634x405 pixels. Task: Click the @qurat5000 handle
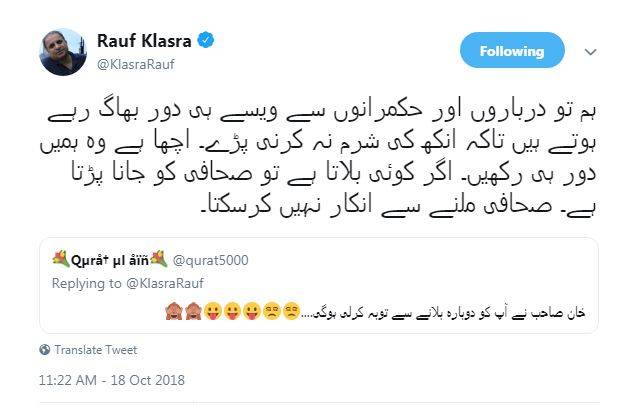pos(210,260)
